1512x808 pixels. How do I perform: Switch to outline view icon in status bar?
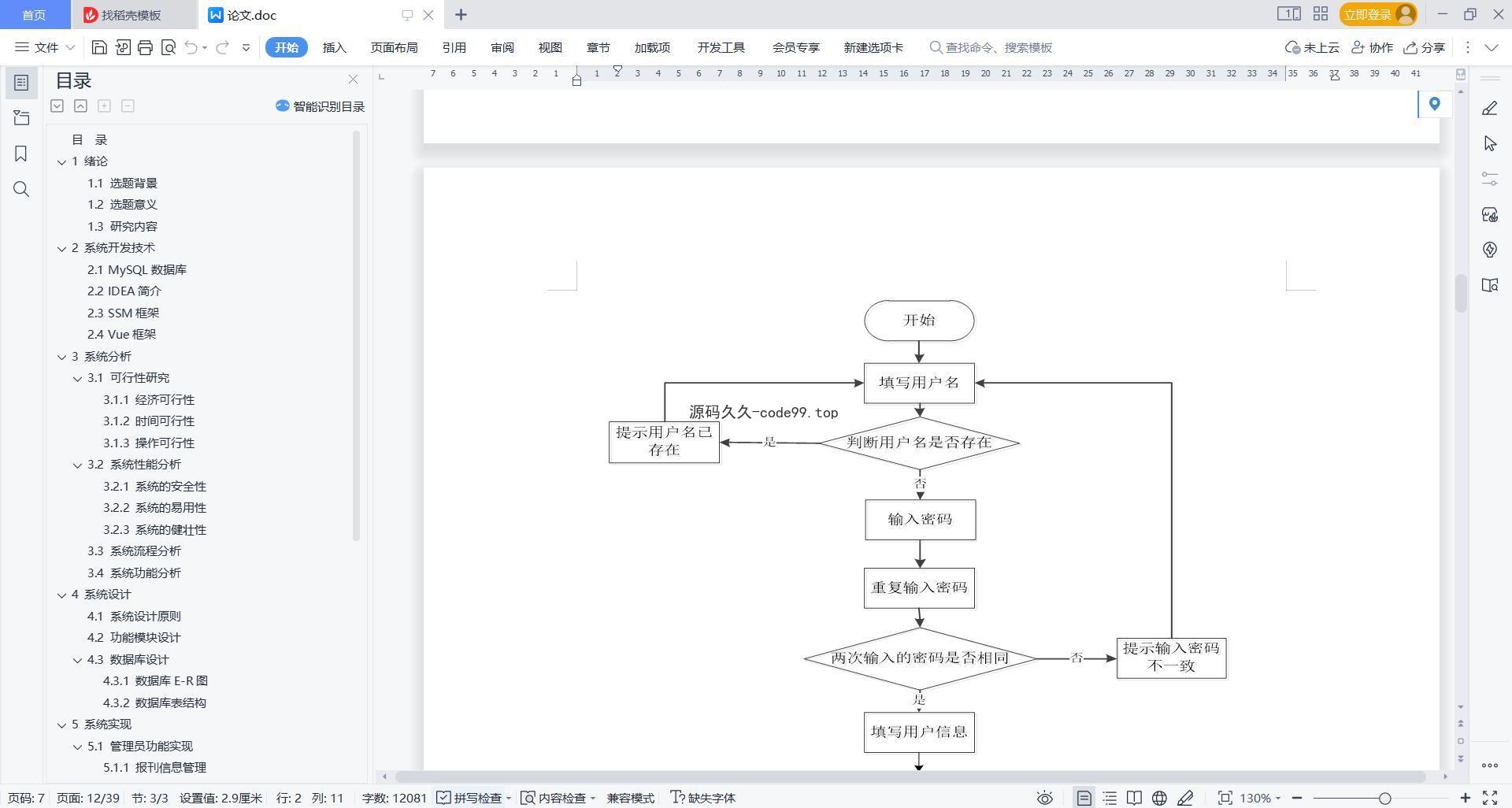coord(1110,798)
